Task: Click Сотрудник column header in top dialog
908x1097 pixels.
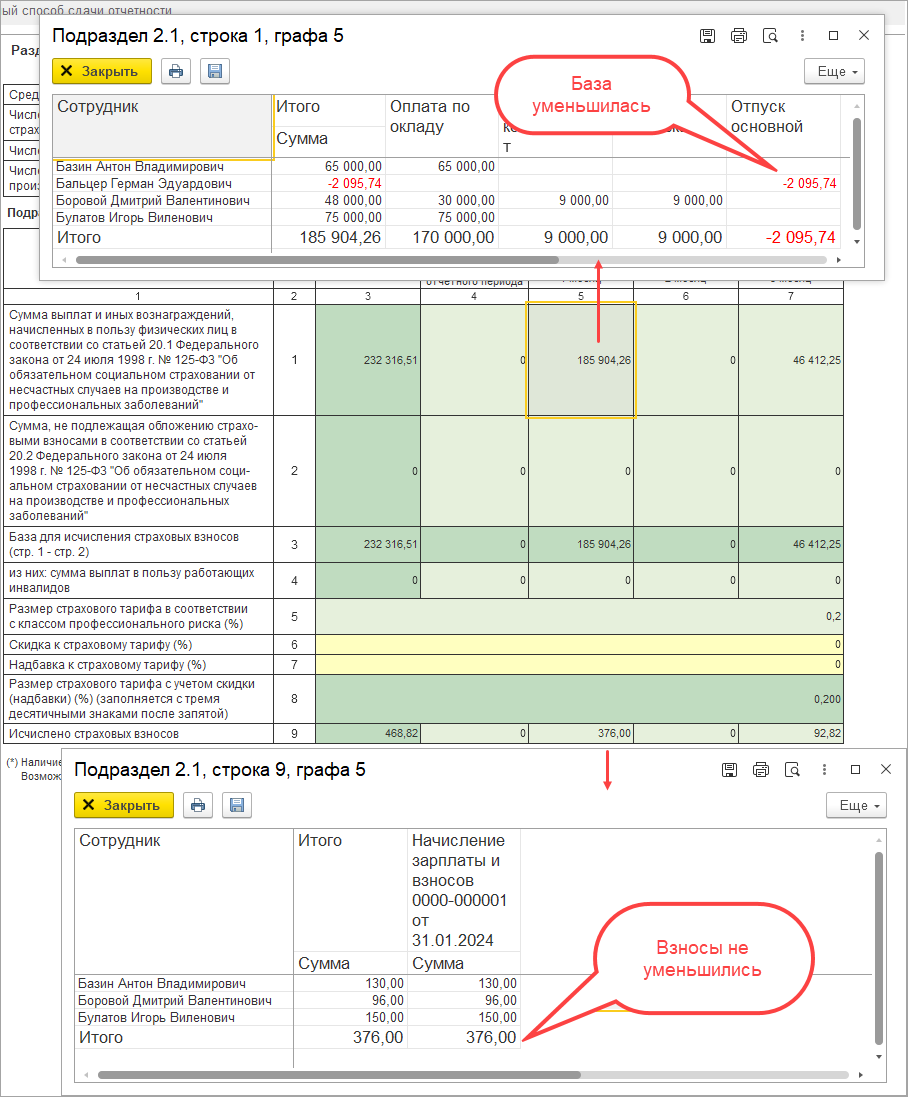Action: [162, 127]
